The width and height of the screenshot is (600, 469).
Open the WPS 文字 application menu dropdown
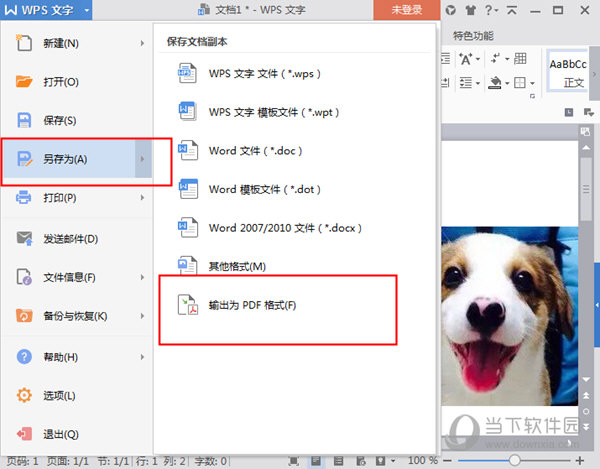pyautogui.click(x=87, y=10)
